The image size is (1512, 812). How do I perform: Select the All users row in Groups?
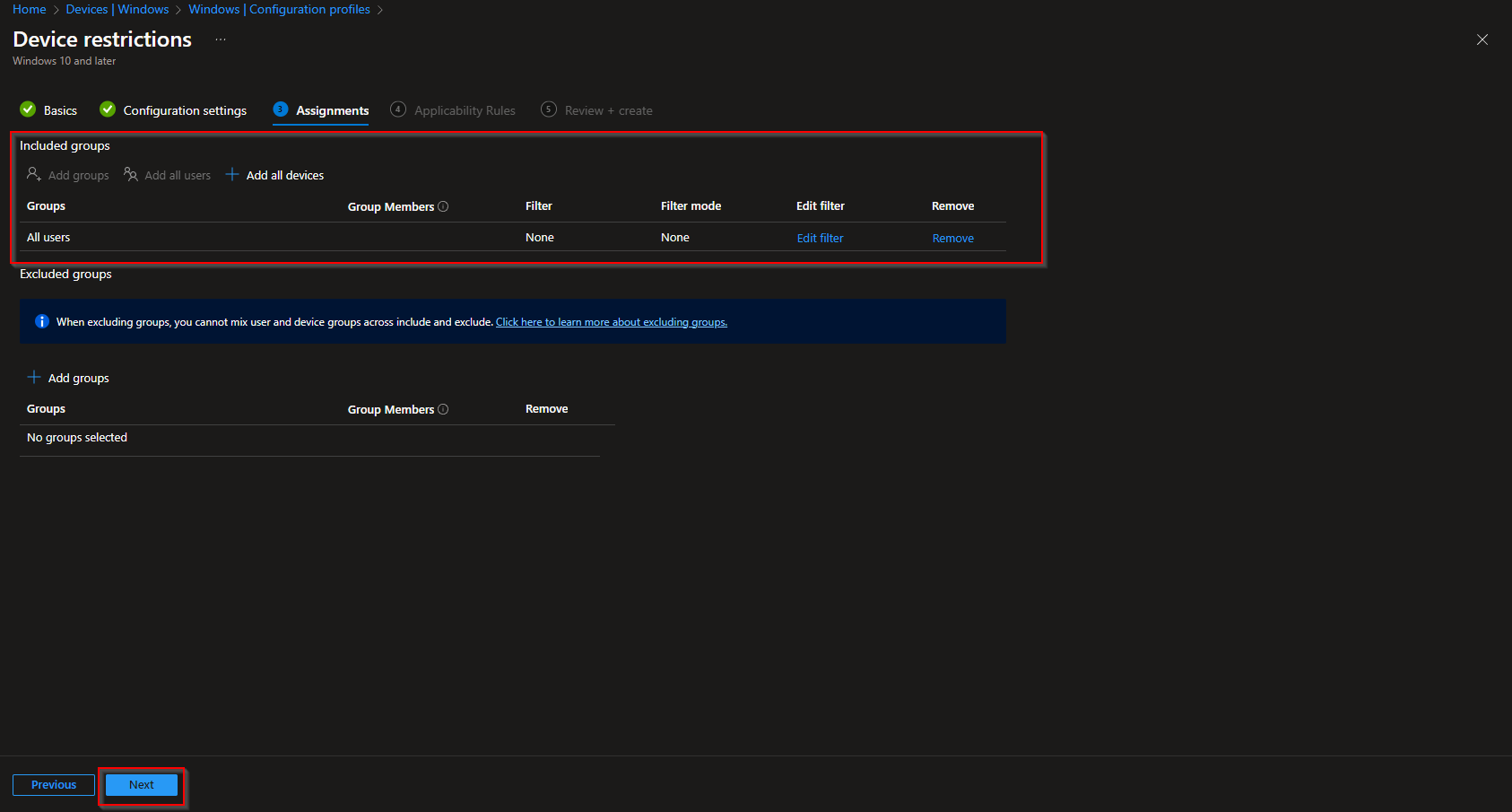pyautogui.click(x=48, y=237)
